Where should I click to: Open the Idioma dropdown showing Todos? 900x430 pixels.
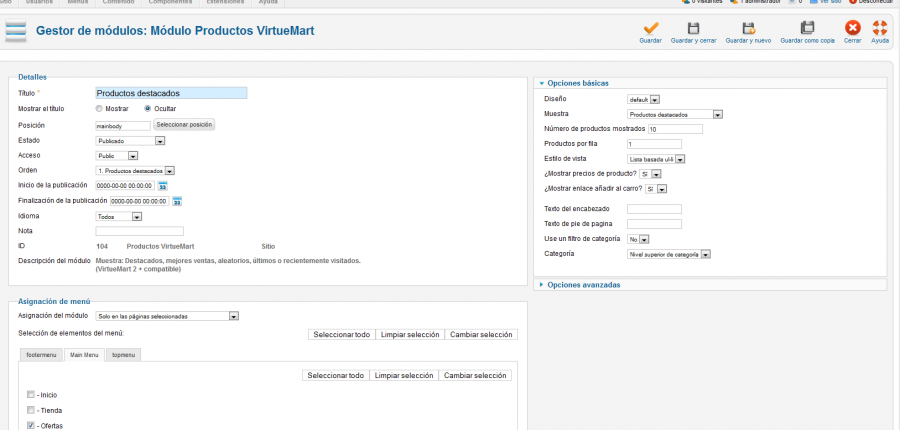tap(118, 217)
